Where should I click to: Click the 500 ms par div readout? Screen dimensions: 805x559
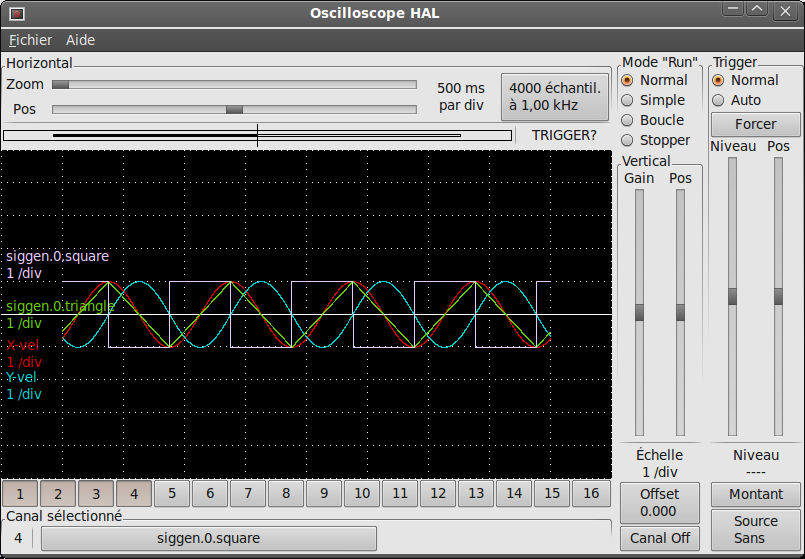pos(461,97)
